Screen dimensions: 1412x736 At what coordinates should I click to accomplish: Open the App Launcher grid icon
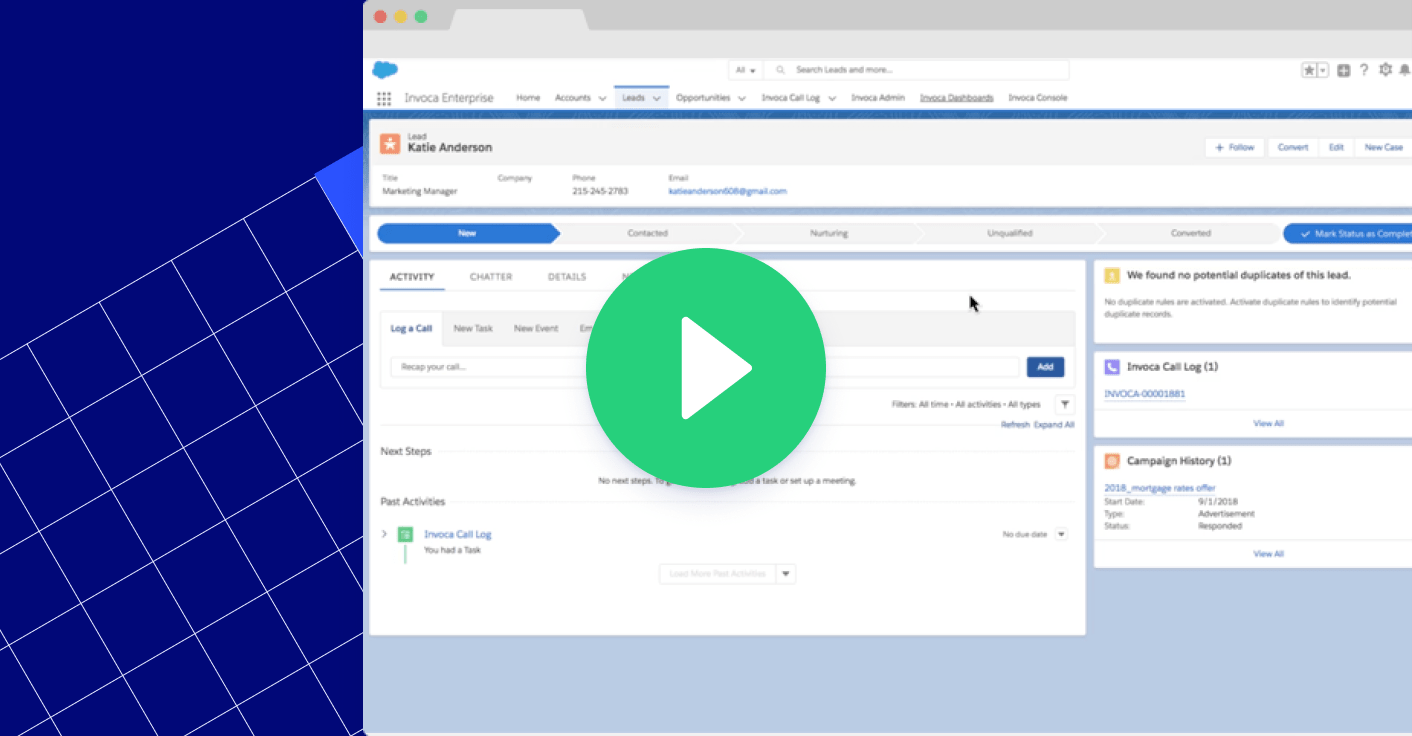[383, 97]
